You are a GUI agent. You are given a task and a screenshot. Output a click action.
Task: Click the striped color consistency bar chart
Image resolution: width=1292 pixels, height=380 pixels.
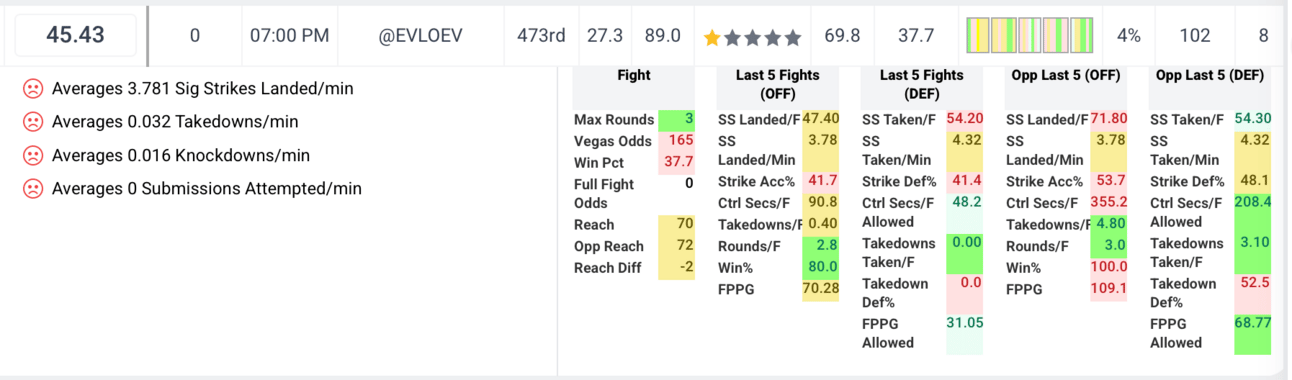[x=1029, y=36]
